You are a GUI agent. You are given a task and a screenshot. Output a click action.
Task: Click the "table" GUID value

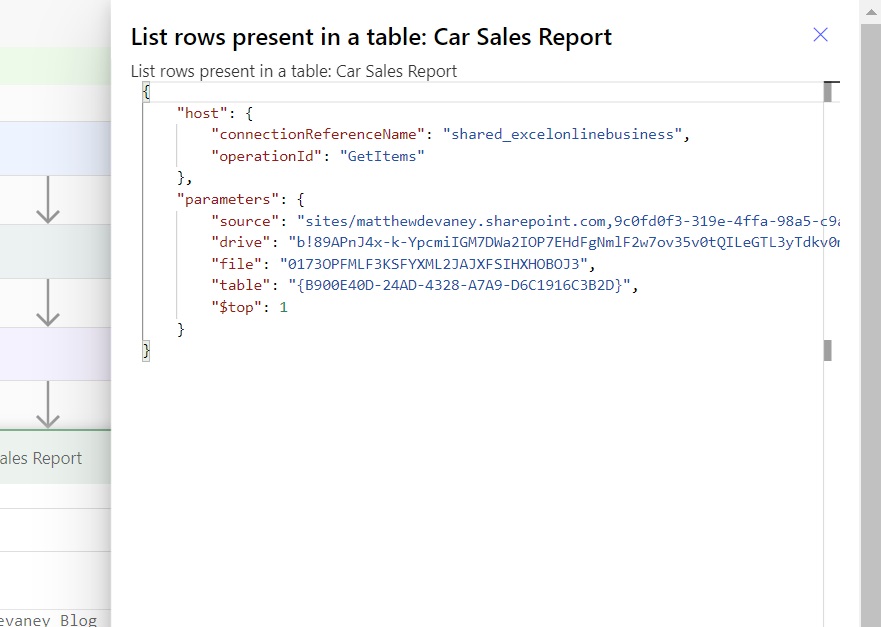point(459,285)
